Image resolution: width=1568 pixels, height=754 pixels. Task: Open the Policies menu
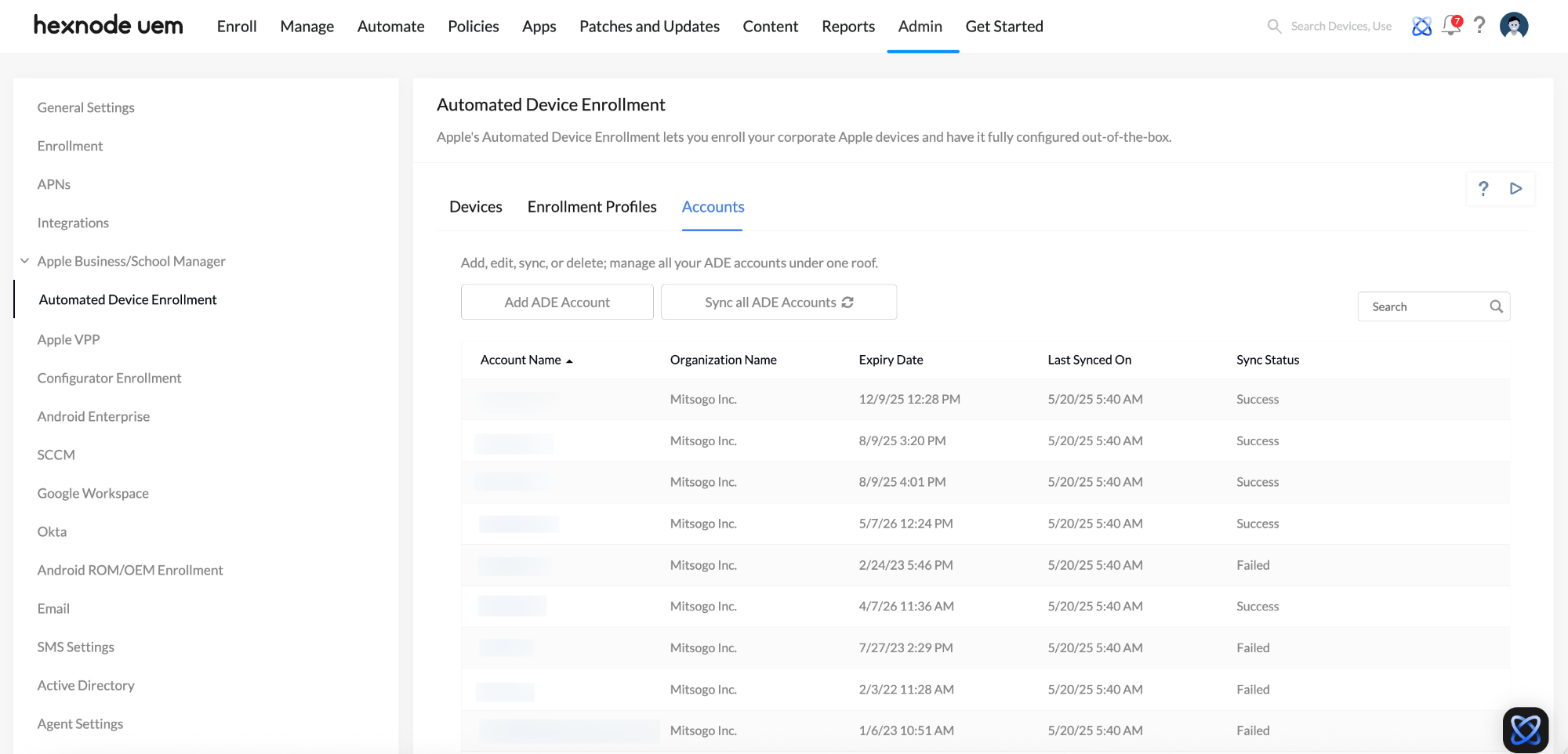(474, 27)
